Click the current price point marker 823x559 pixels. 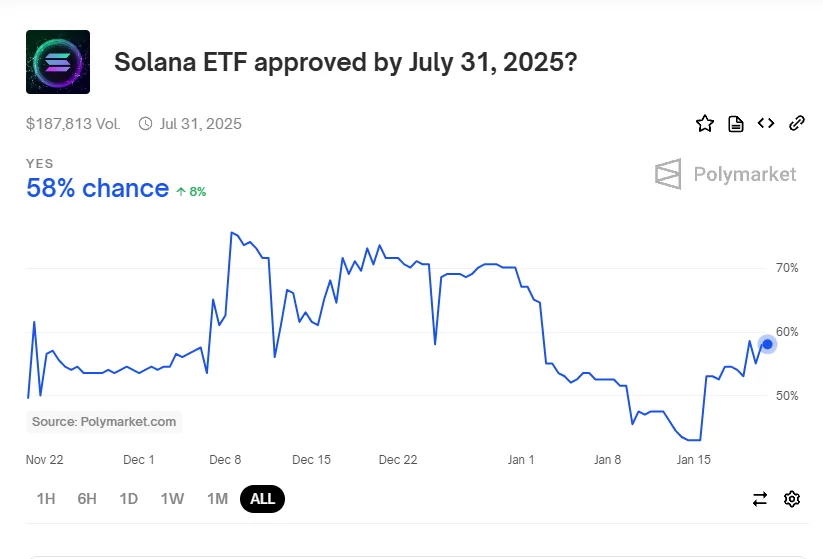(767, 344)
